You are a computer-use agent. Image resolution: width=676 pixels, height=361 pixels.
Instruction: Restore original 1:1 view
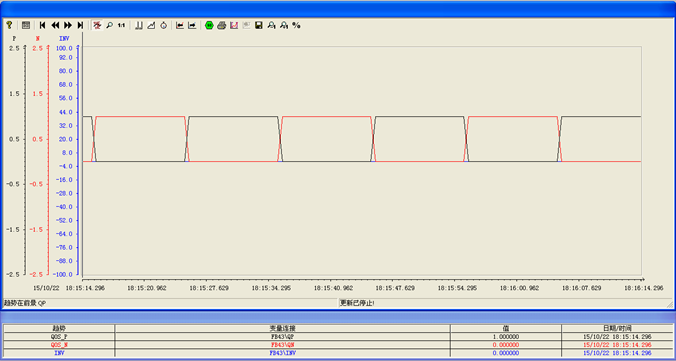click(122, 25)
